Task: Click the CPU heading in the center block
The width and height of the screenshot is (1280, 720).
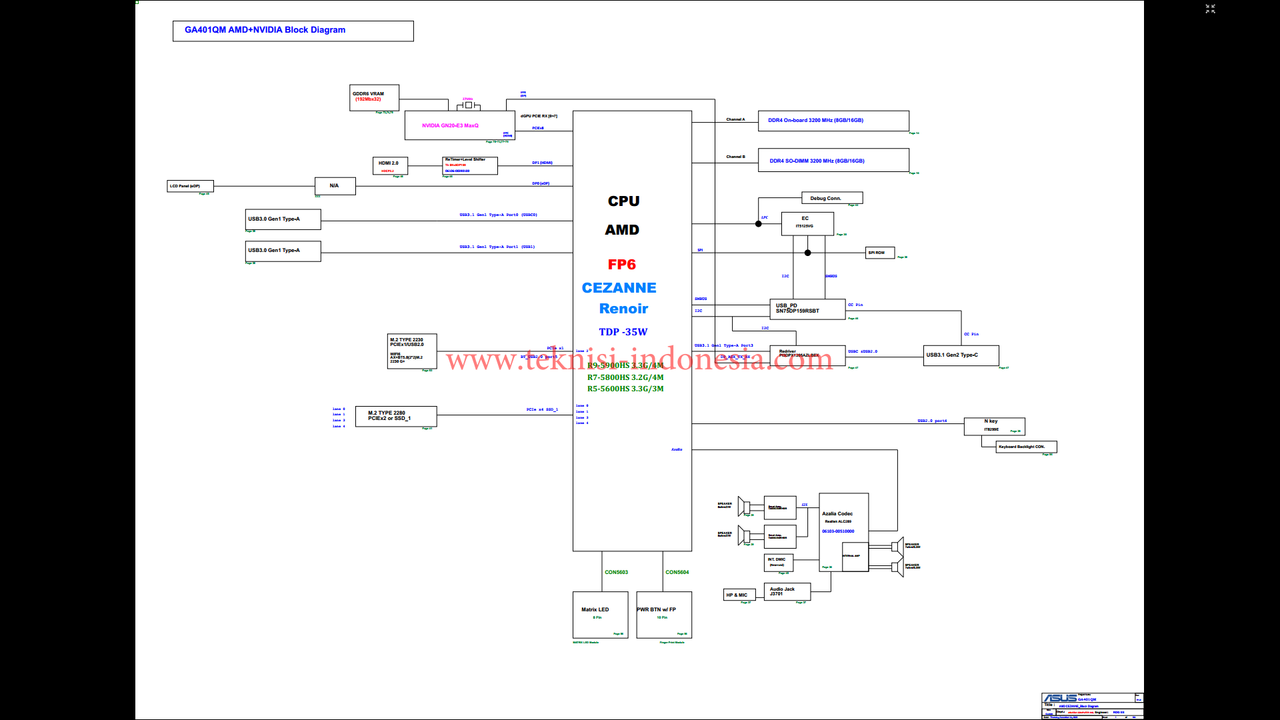Action: tap(623, 201)
